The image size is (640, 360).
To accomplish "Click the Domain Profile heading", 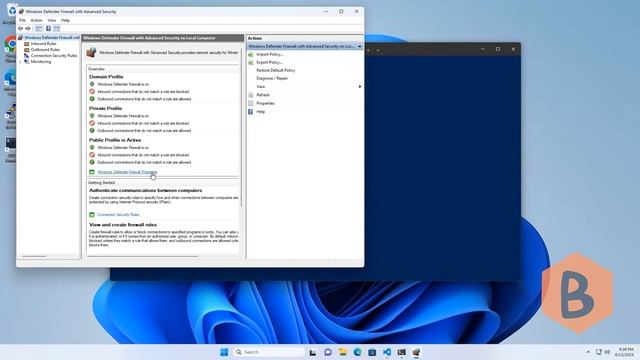I will (x=106, y=77).
